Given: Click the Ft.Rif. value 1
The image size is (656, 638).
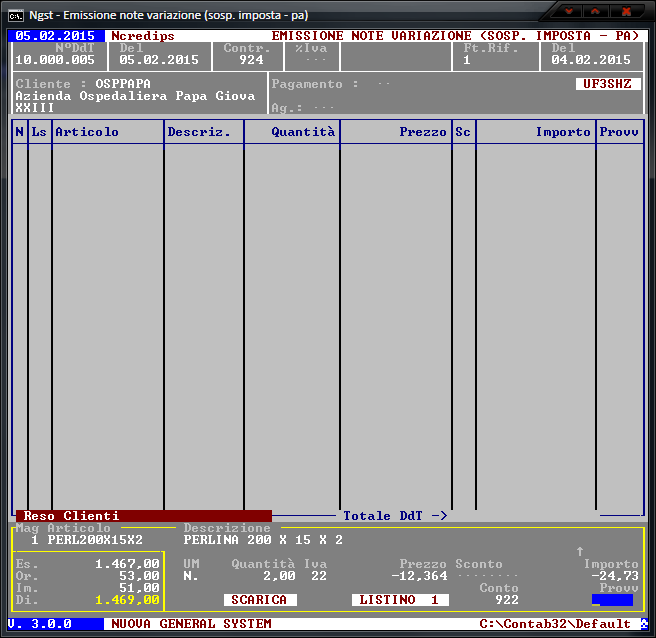Looking at the screenshot, I should (x=467, y=60).
